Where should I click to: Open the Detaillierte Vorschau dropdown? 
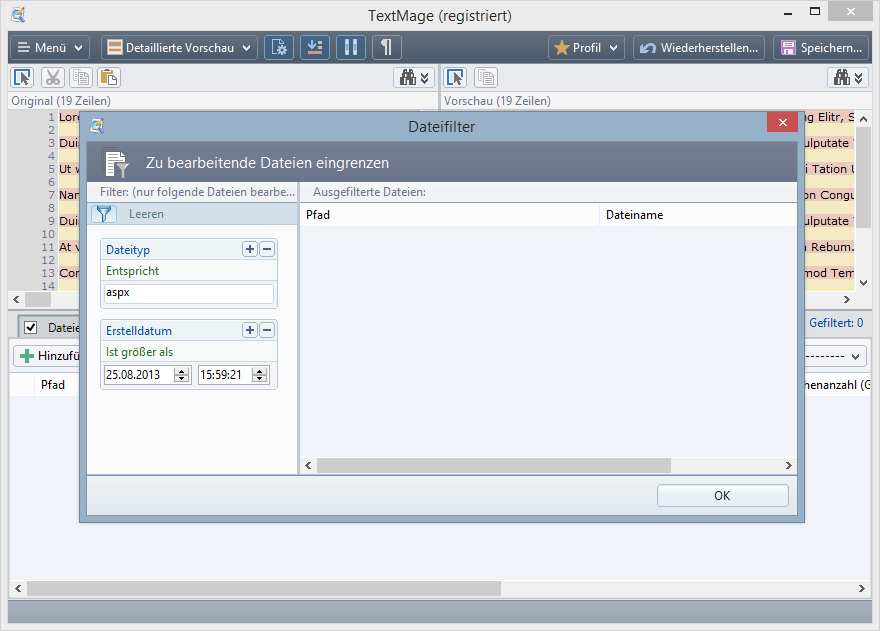click(x=179, y=48)
